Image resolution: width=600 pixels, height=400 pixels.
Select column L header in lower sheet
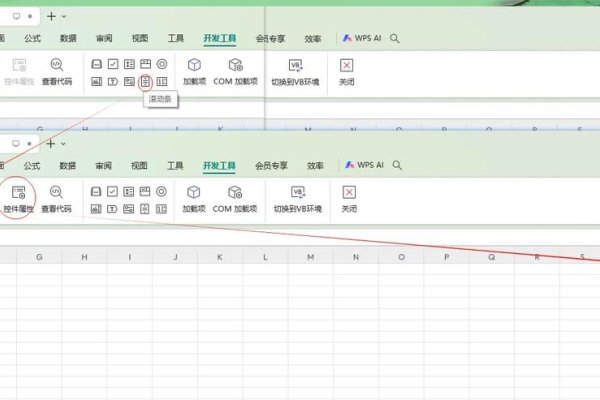(265, 257)
